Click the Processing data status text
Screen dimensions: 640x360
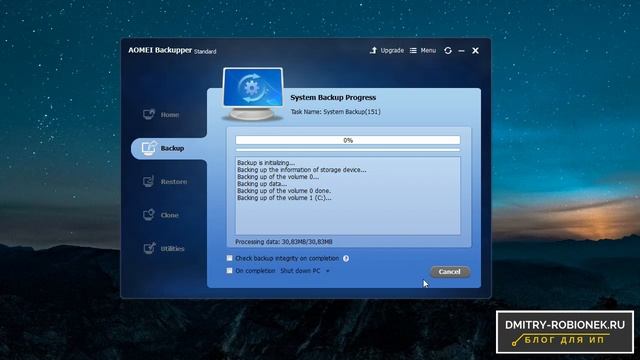(x=284, y=242)
